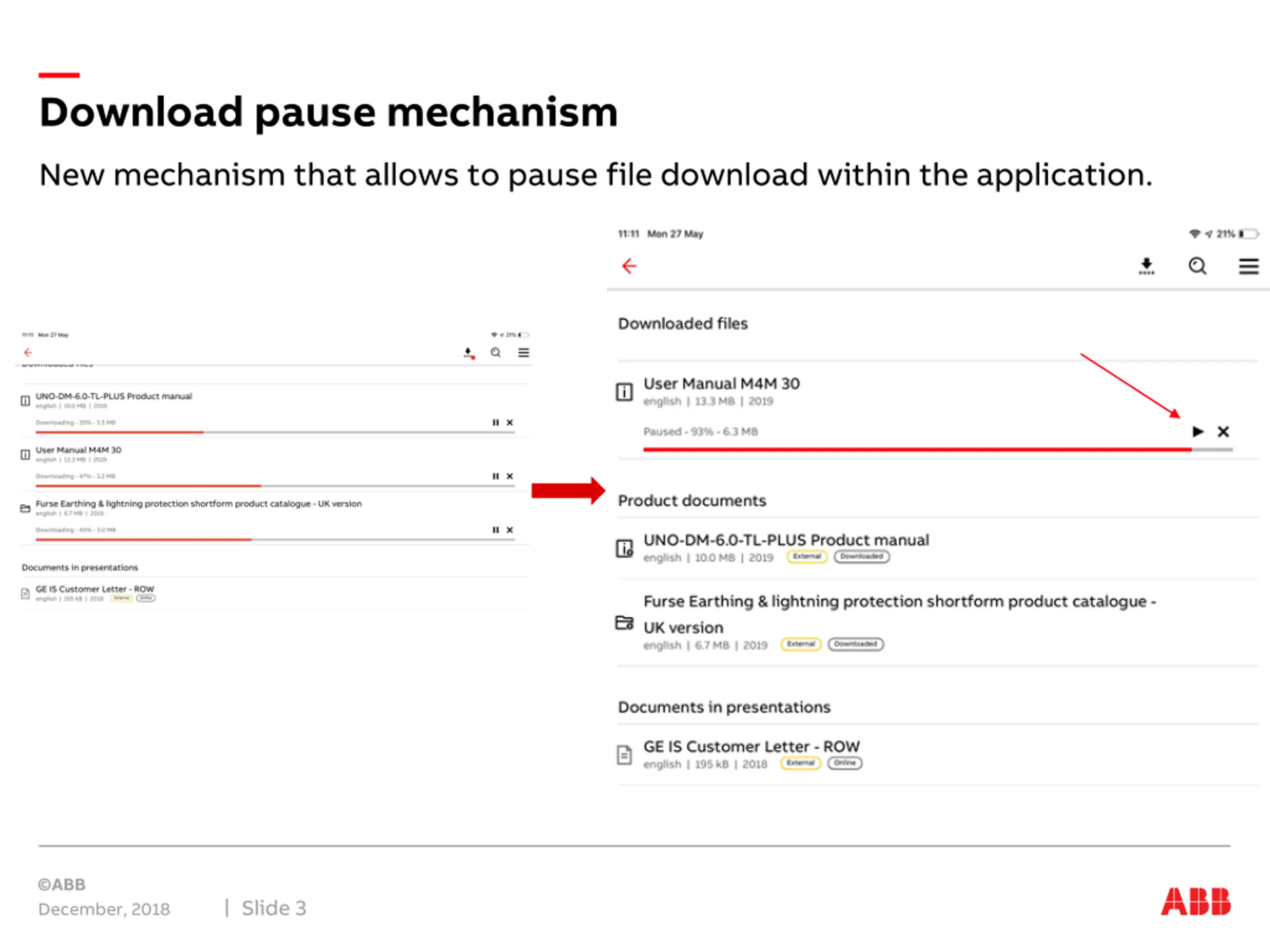Click Downloaded badge on UNO-DM-6.0-TL-PLUS manual

point(862,557)
